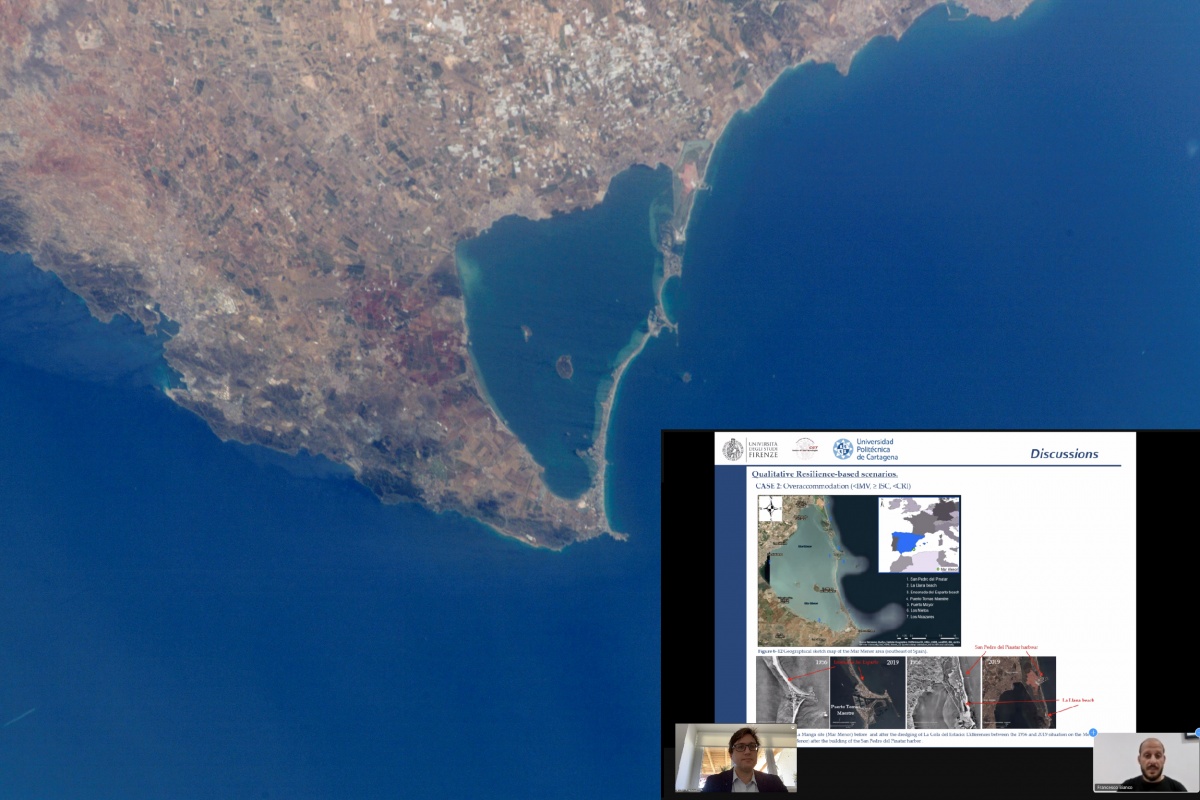Click the Università di Firenze logo
This screenshot has width=1200, height=800.
[748, 449]
